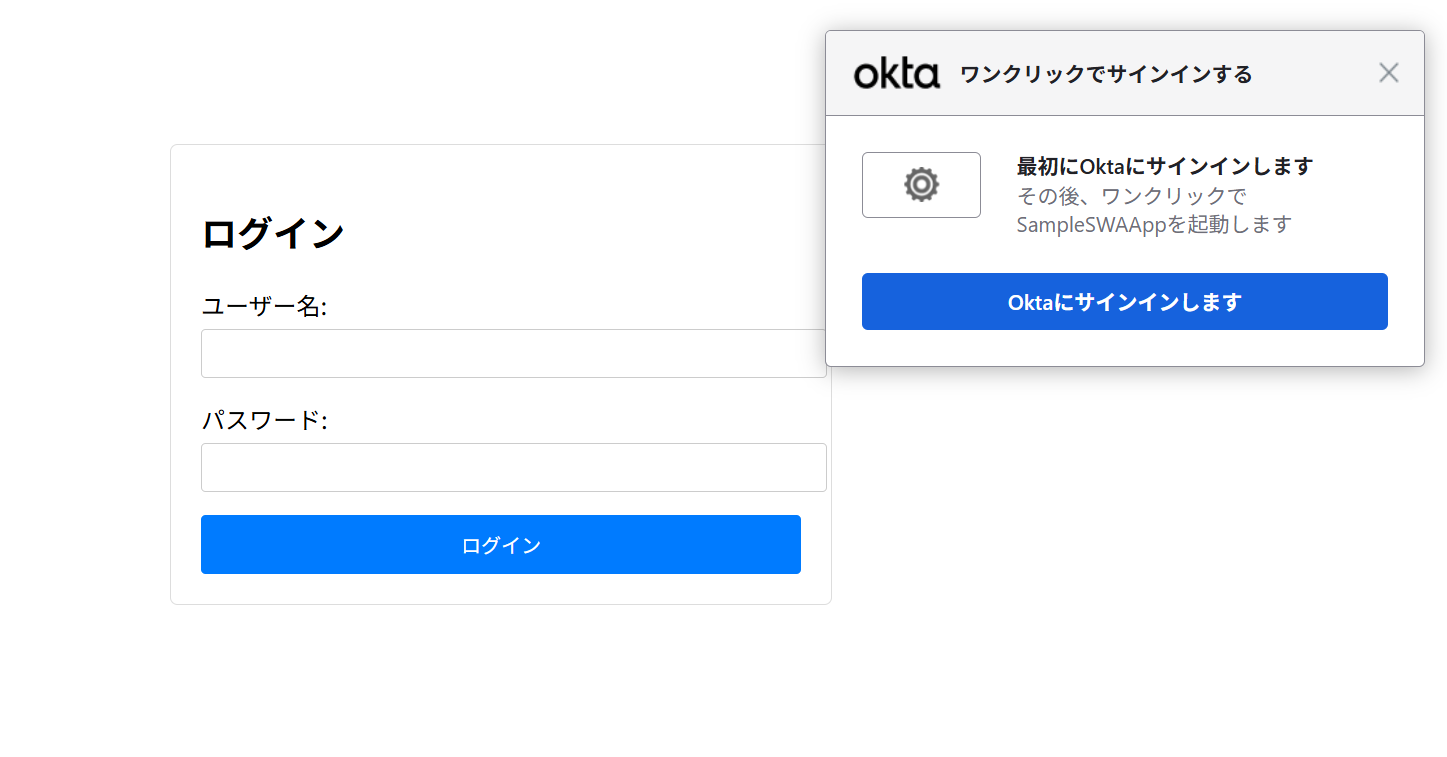Submit the form with blue ログイン button

(x=500, y=545)
